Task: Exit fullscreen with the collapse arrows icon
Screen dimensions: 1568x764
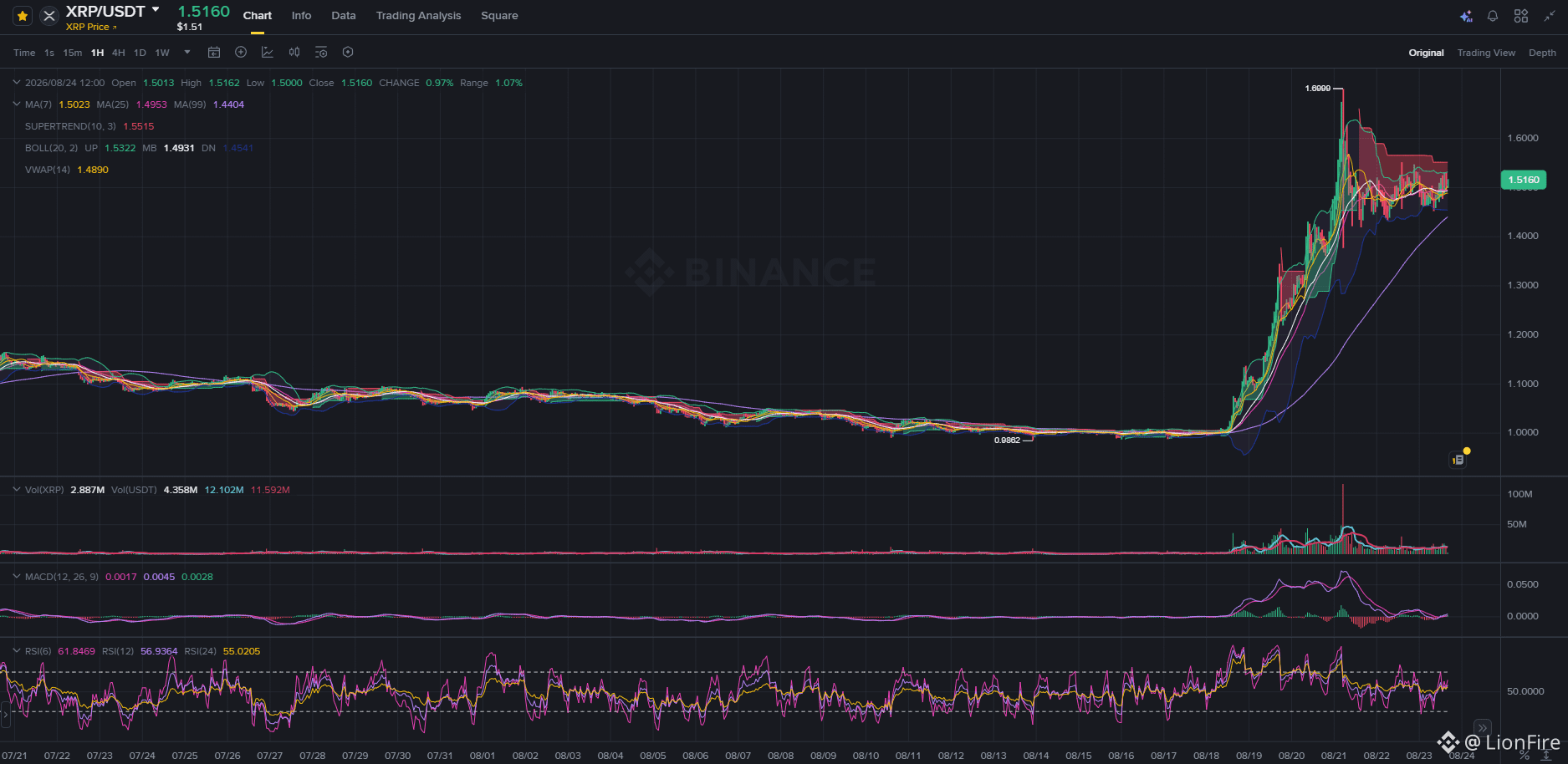Action: (x=1550, y=16)
